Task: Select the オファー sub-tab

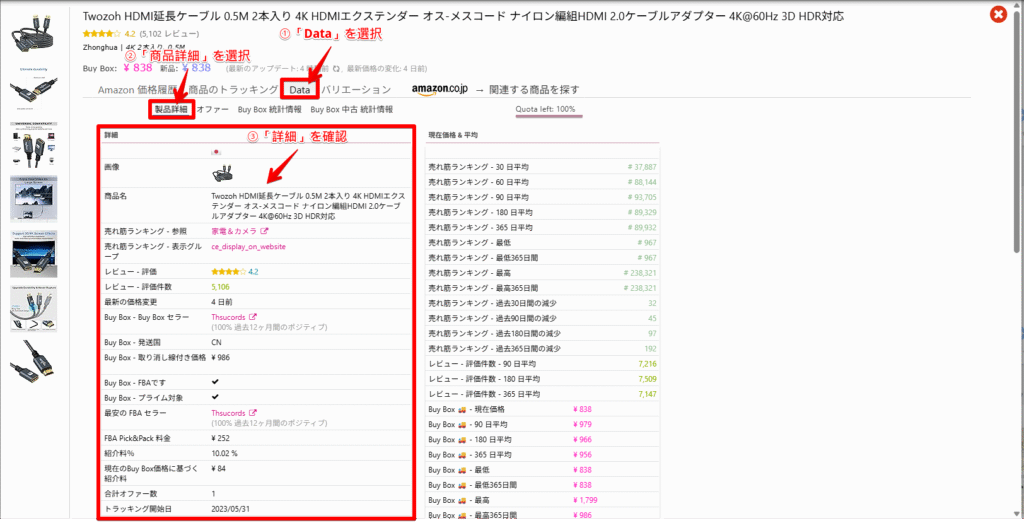Action: click(x=213, y=109)
